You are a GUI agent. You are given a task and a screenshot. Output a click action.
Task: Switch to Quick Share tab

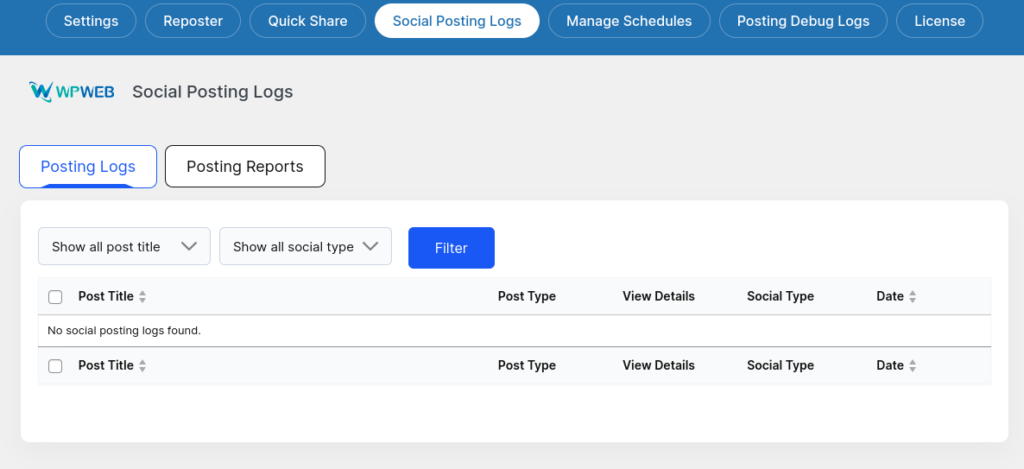(x=308, y=21)
